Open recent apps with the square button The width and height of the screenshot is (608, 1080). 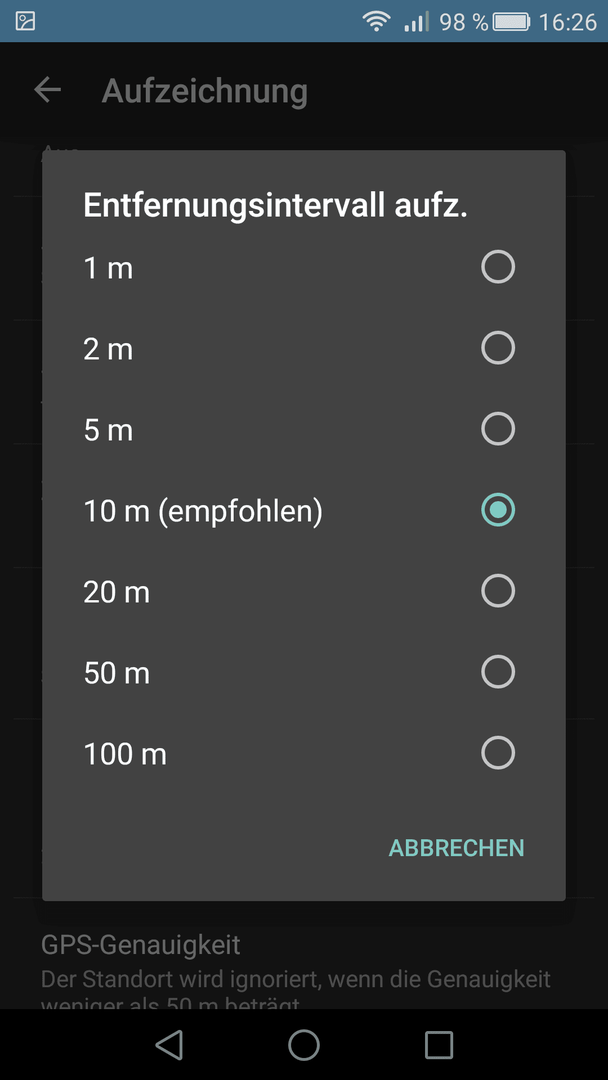click(439, 1045)
